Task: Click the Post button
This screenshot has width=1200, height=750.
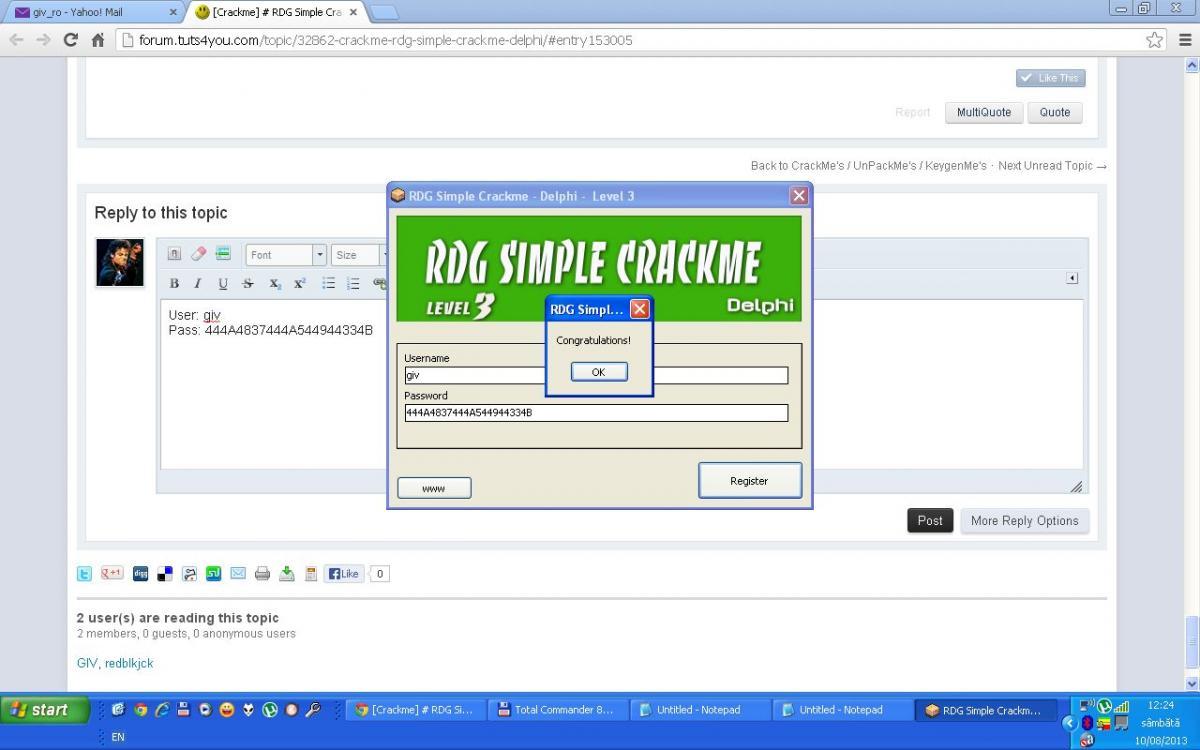Action: (930, 520)
